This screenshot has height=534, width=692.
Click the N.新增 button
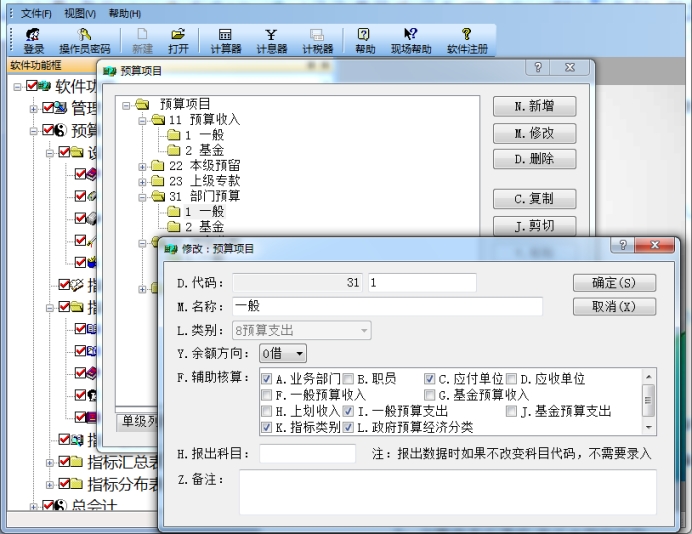click(534, 106)
